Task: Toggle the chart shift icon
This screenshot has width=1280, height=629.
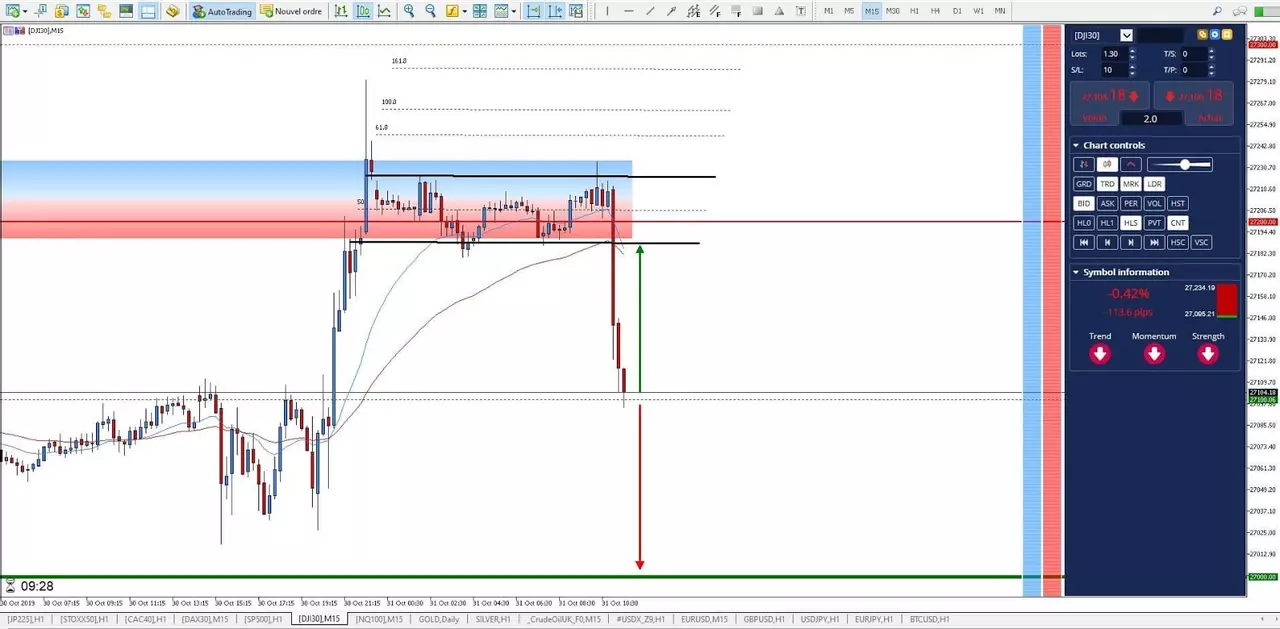Action: coord(554,11)
